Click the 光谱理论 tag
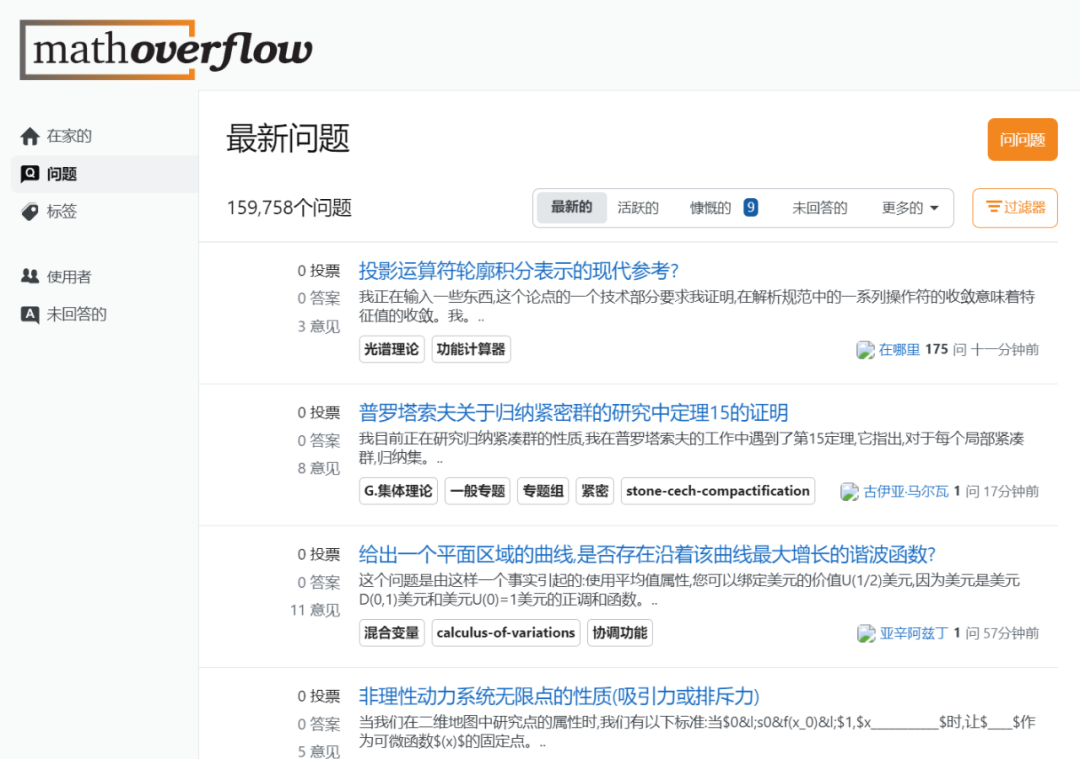 (x=391, y=349)
